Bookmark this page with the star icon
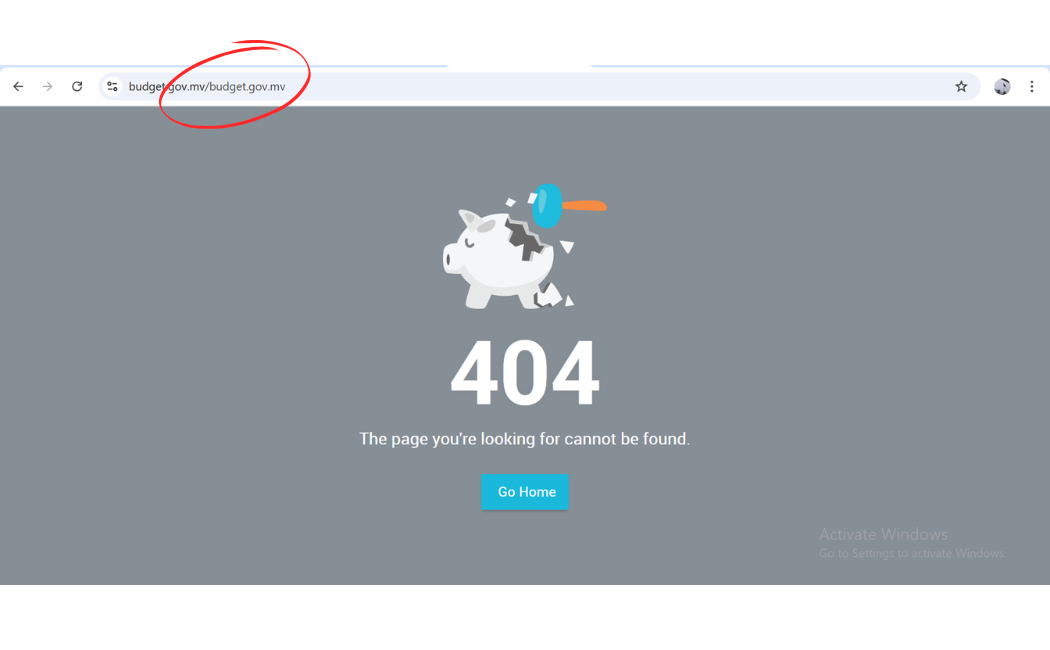 click(x=961, y=86)
